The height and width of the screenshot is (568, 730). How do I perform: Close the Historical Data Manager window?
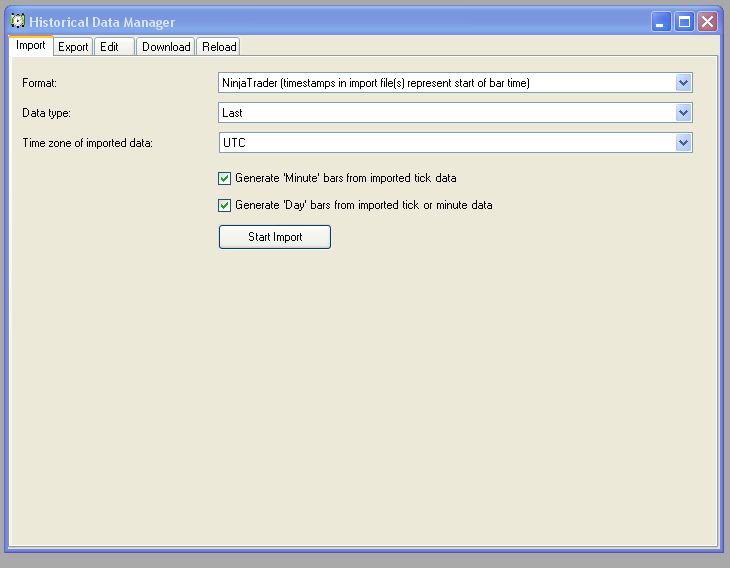point(707,21)
